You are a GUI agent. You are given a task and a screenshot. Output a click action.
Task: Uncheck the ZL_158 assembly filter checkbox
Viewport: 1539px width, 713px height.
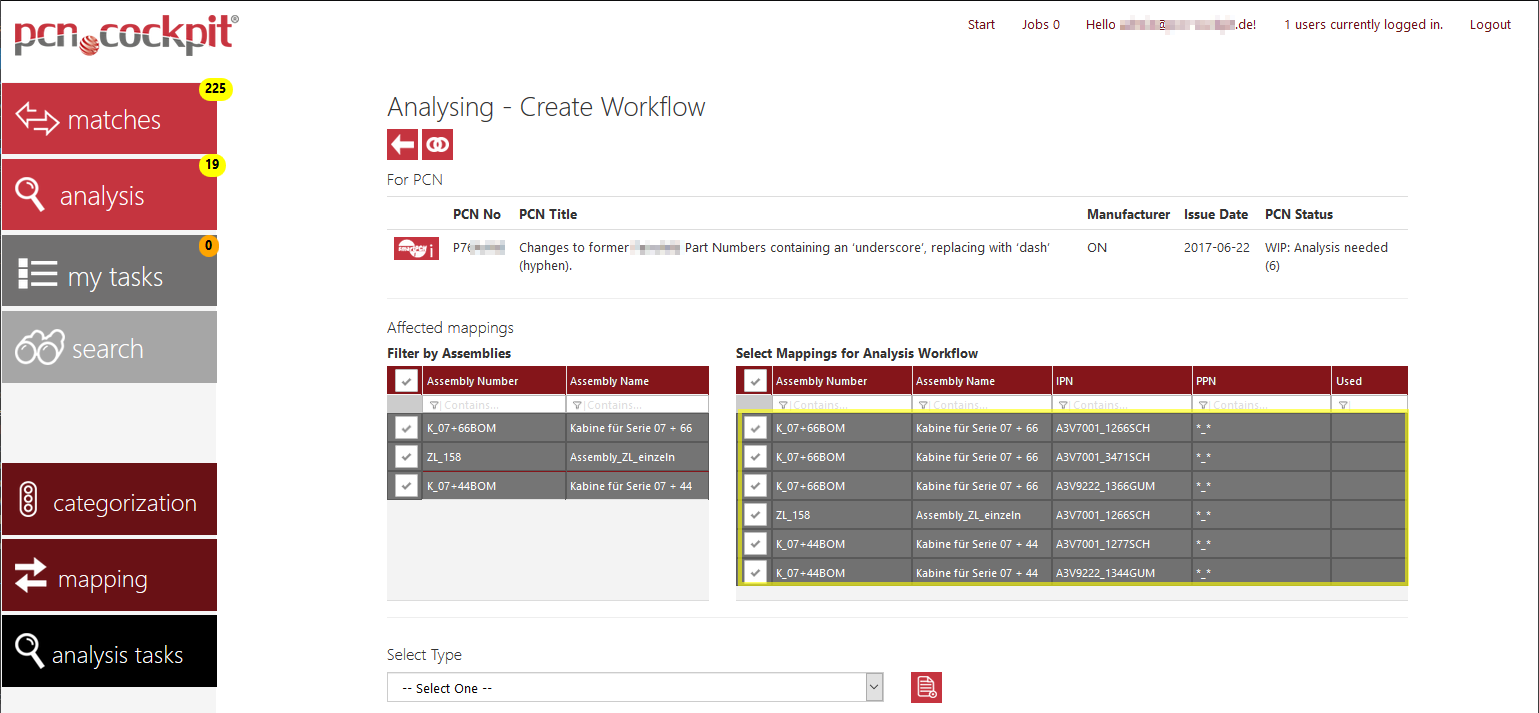pyautogui.click(x=405, y=457)
